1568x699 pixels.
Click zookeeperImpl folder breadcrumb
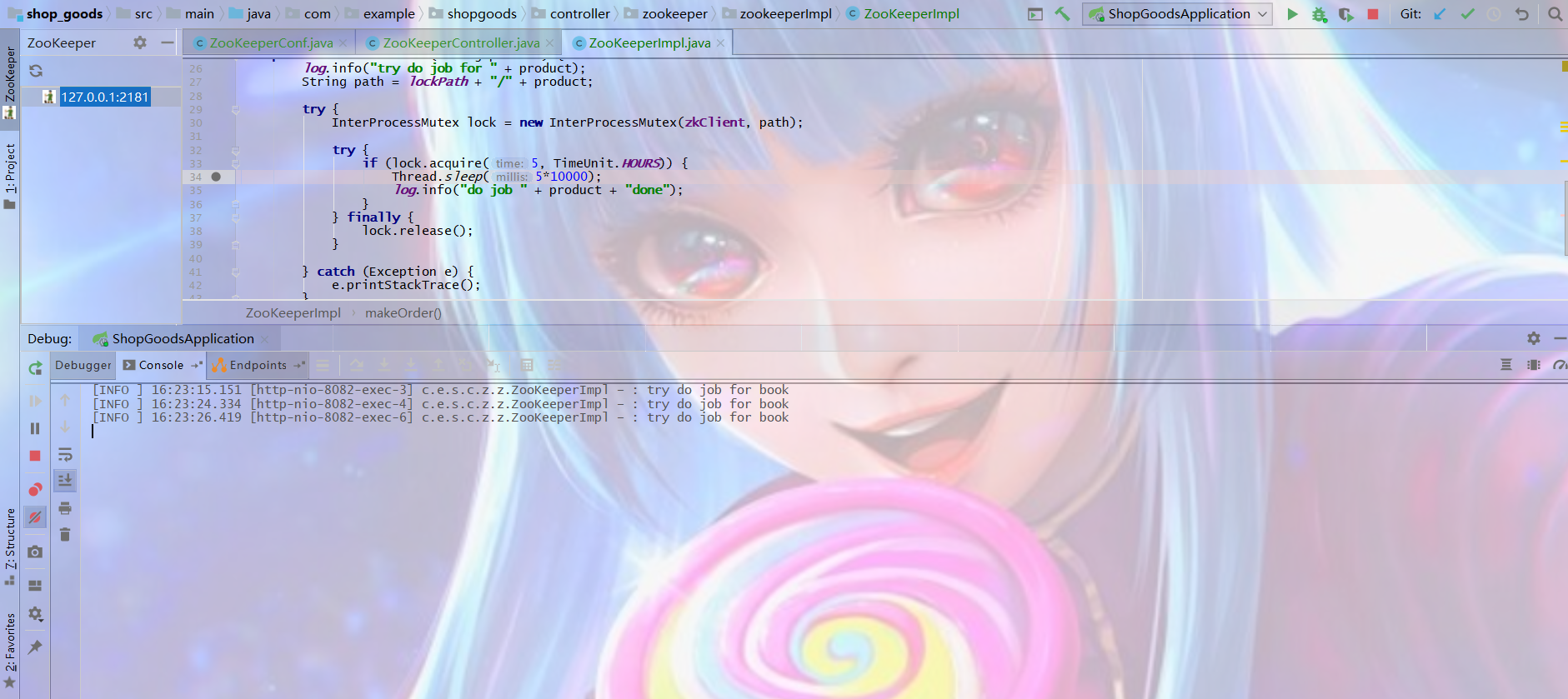777,13
